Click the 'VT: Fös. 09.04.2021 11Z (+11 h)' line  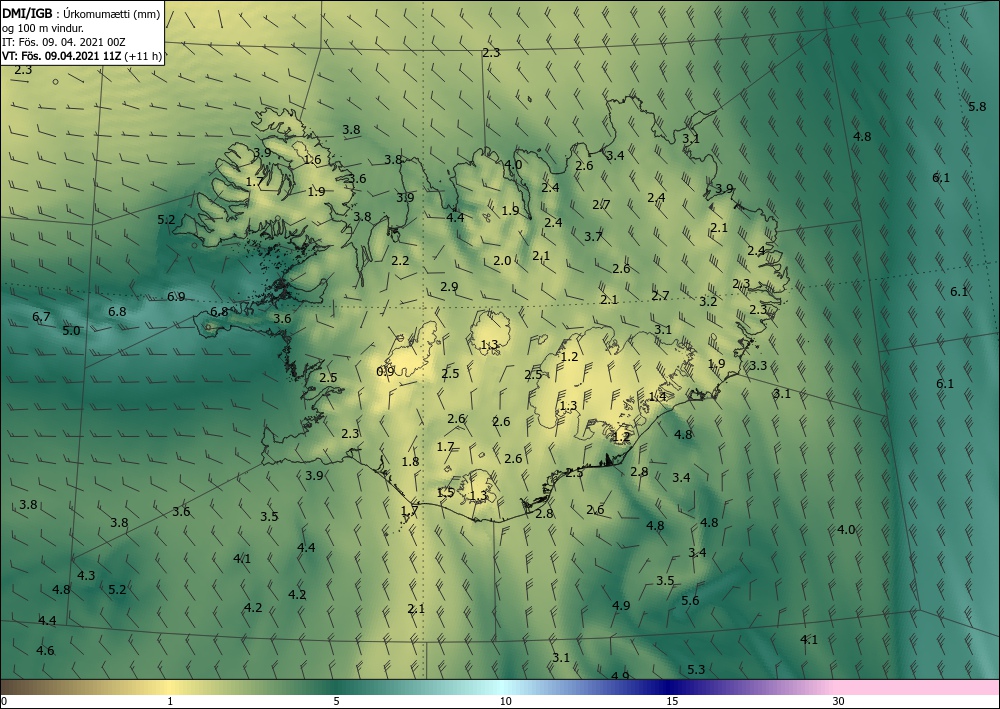pos(82,56)
